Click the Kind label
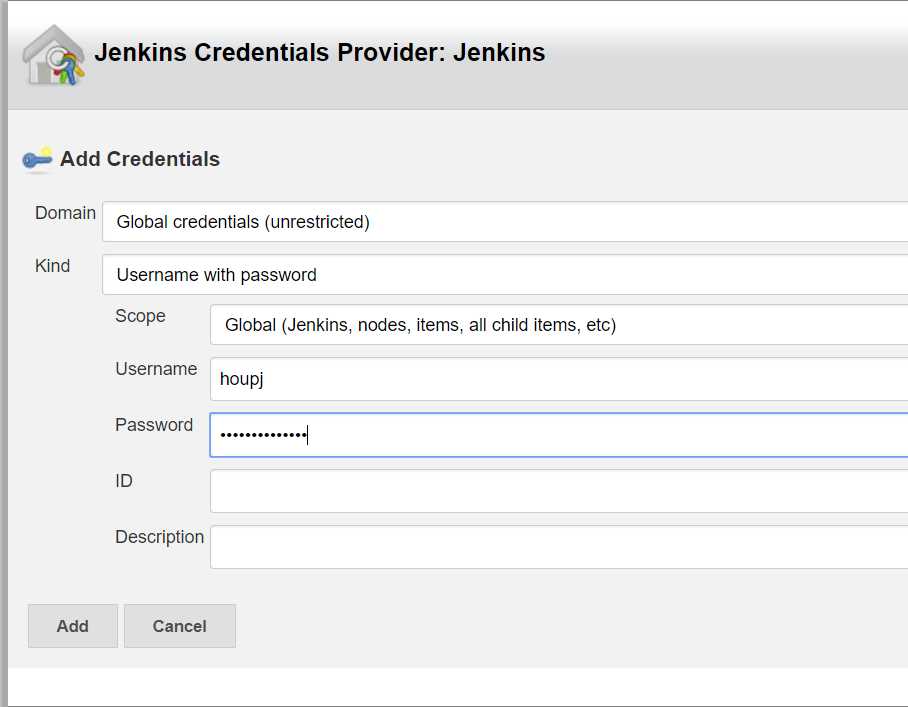 pos(53,266)
